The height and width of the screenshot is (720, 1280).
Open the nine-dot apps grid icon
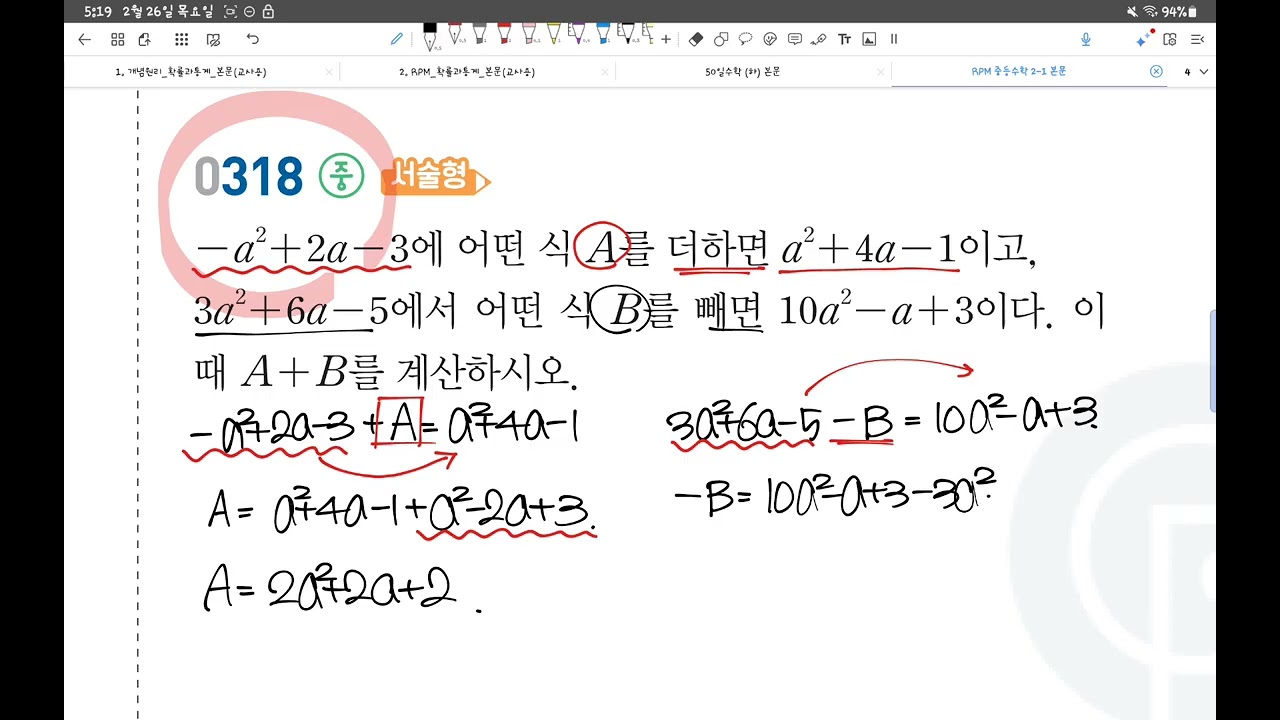click(181, 39)
